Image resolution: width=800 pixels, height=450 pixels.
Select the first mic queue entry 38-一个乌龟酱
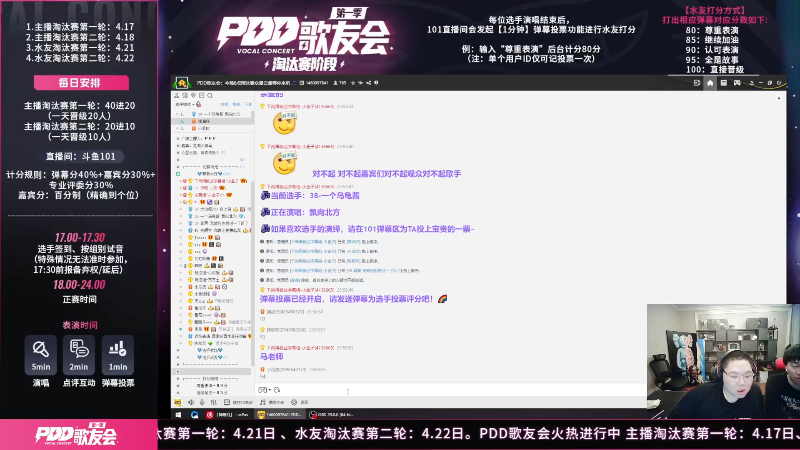[213, 114]
